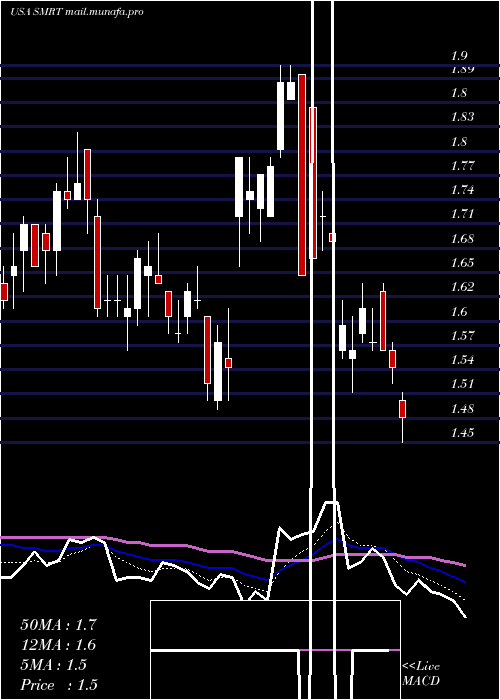500x700 pixels.
Task: Click the 1.62 price axis label
Action: pos(462,287)
